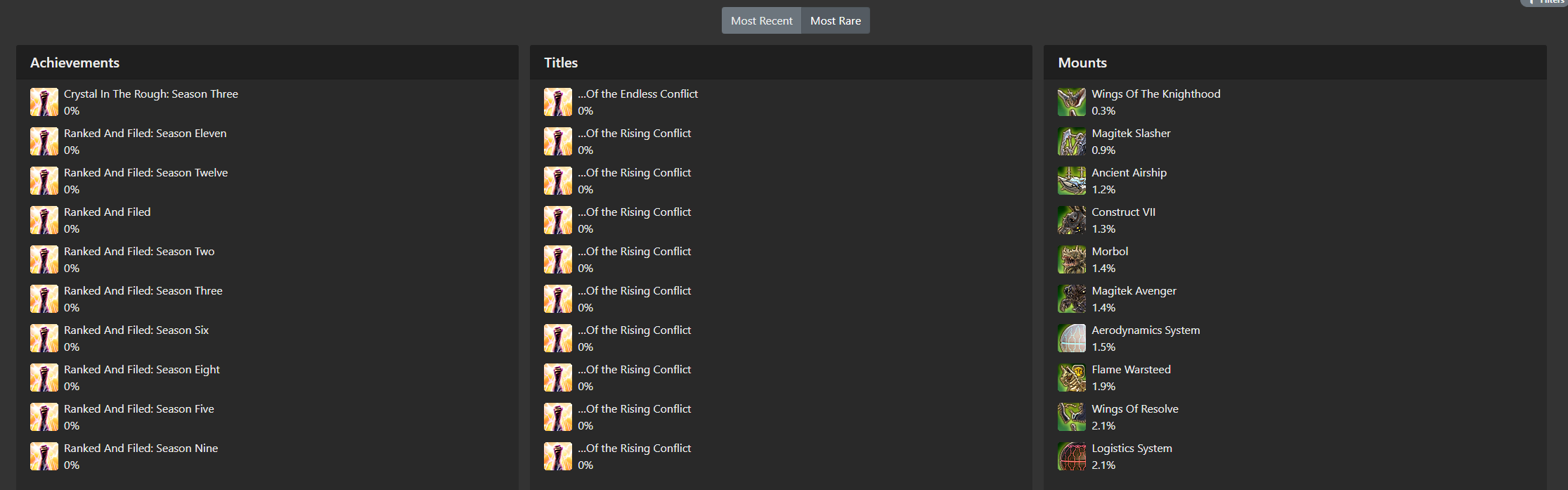
Task: Open the Magitek Avenger mount name
Action: (x=1134, y=291)
